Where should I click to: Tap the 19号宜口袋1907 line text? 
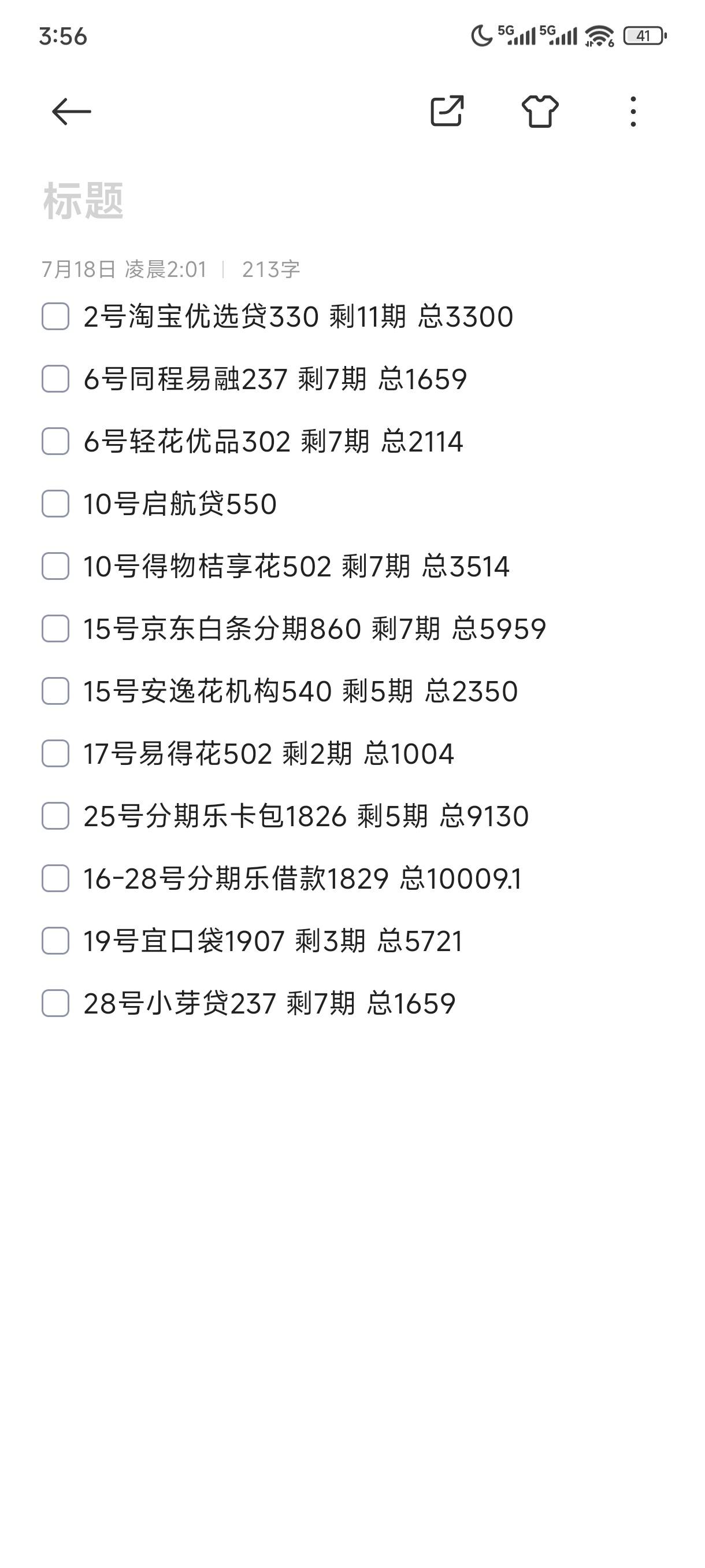tap(273, 941)
